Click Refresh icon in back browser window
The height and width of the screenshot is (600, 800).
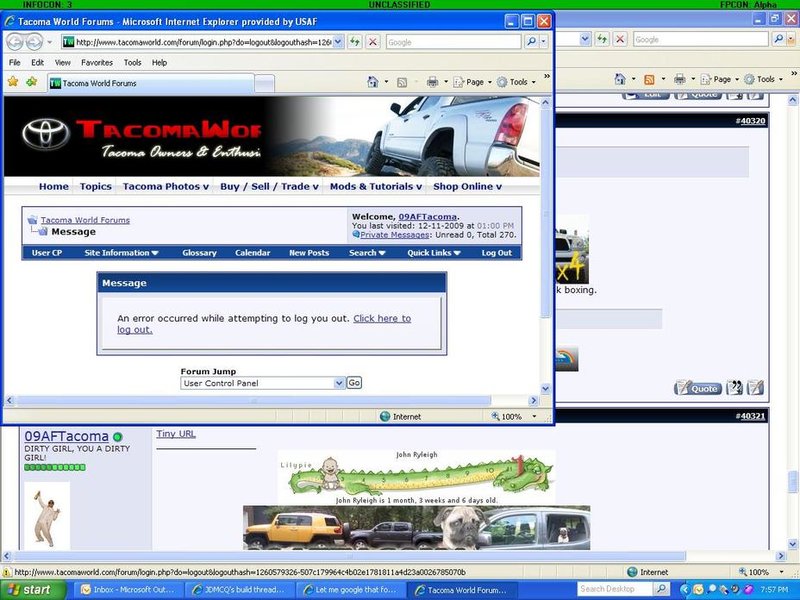pos(602,39)
